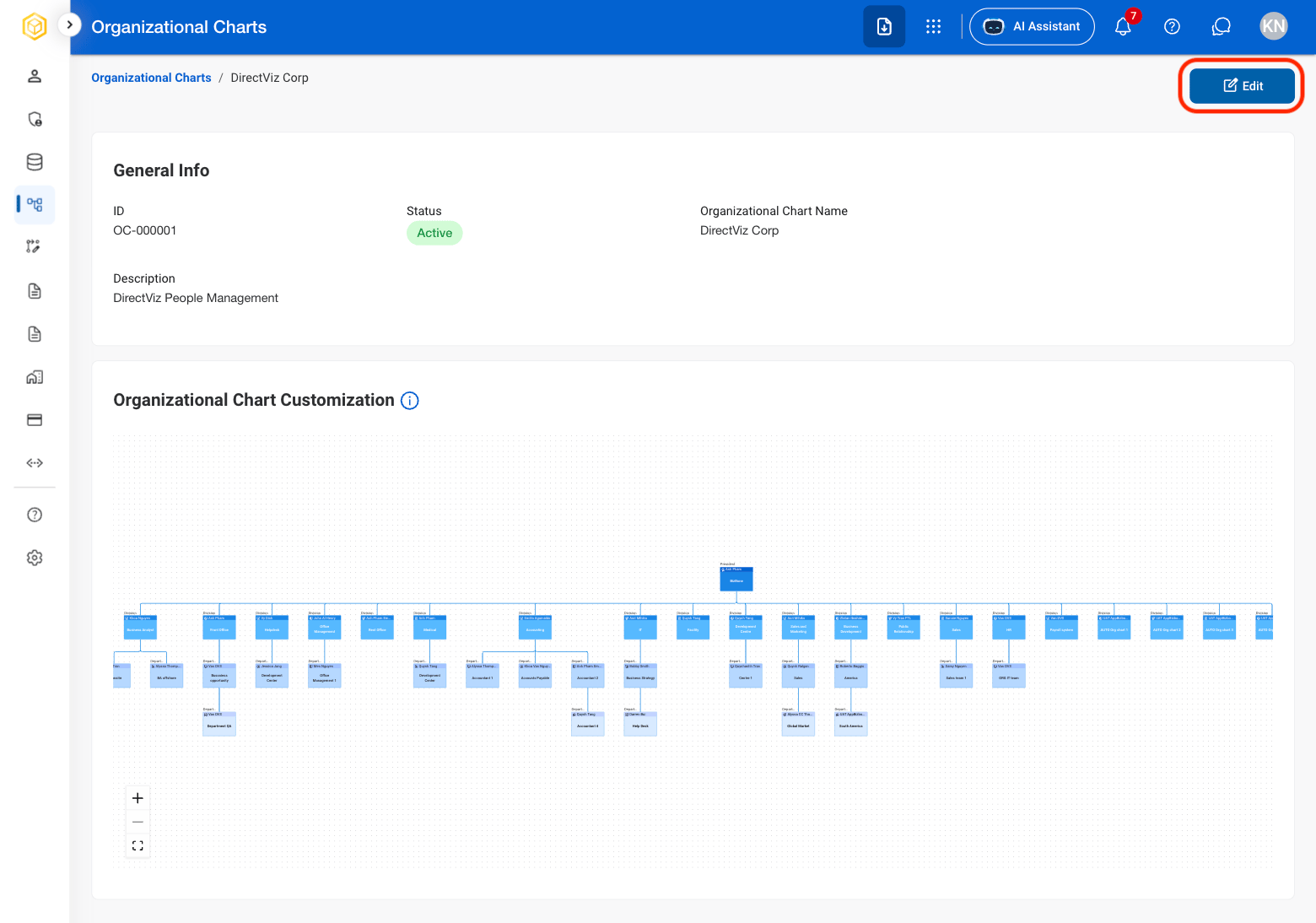Select the Payroll system division node

(x=1061, y=627)
